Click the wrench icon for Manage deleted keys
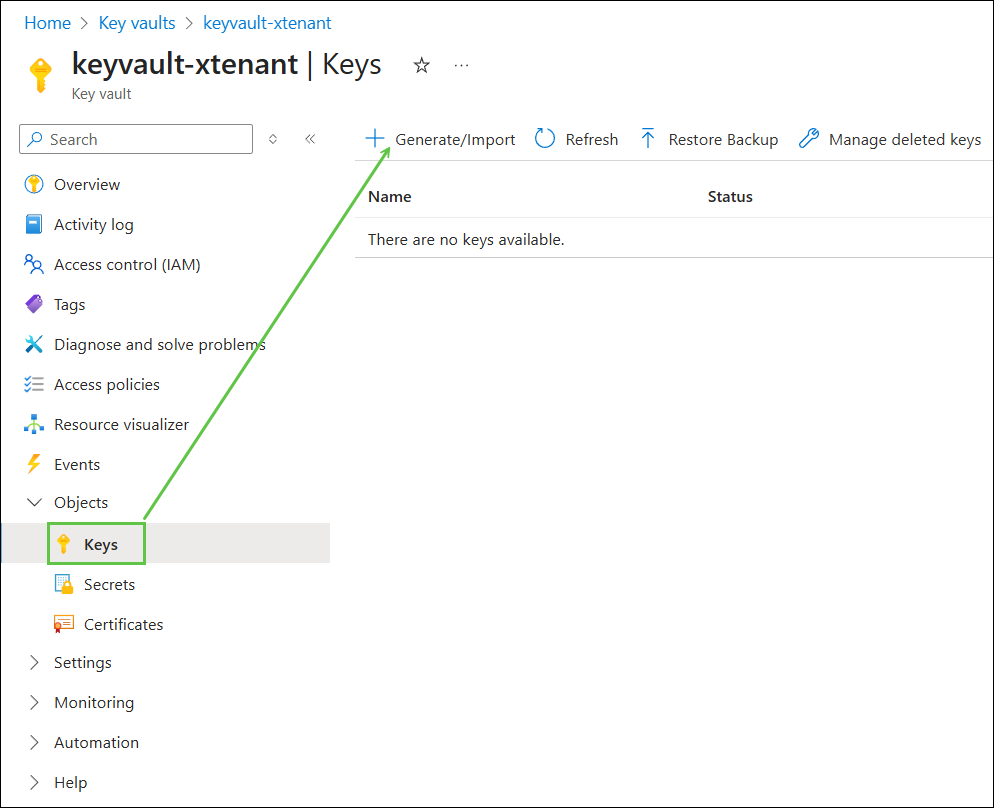 tap(809, 138)
